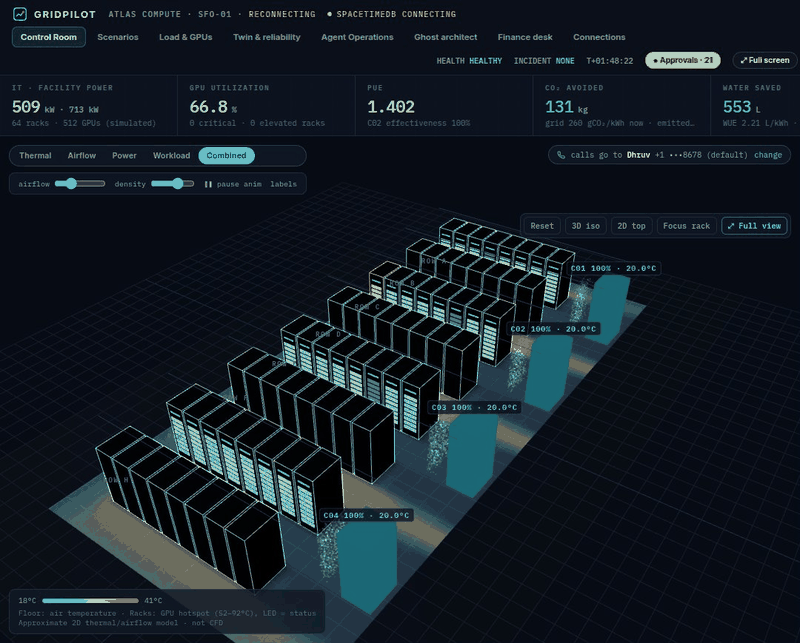The image size is (800, 643).
Task: Click change link for call contact
Action: click(x=768, y=155)
